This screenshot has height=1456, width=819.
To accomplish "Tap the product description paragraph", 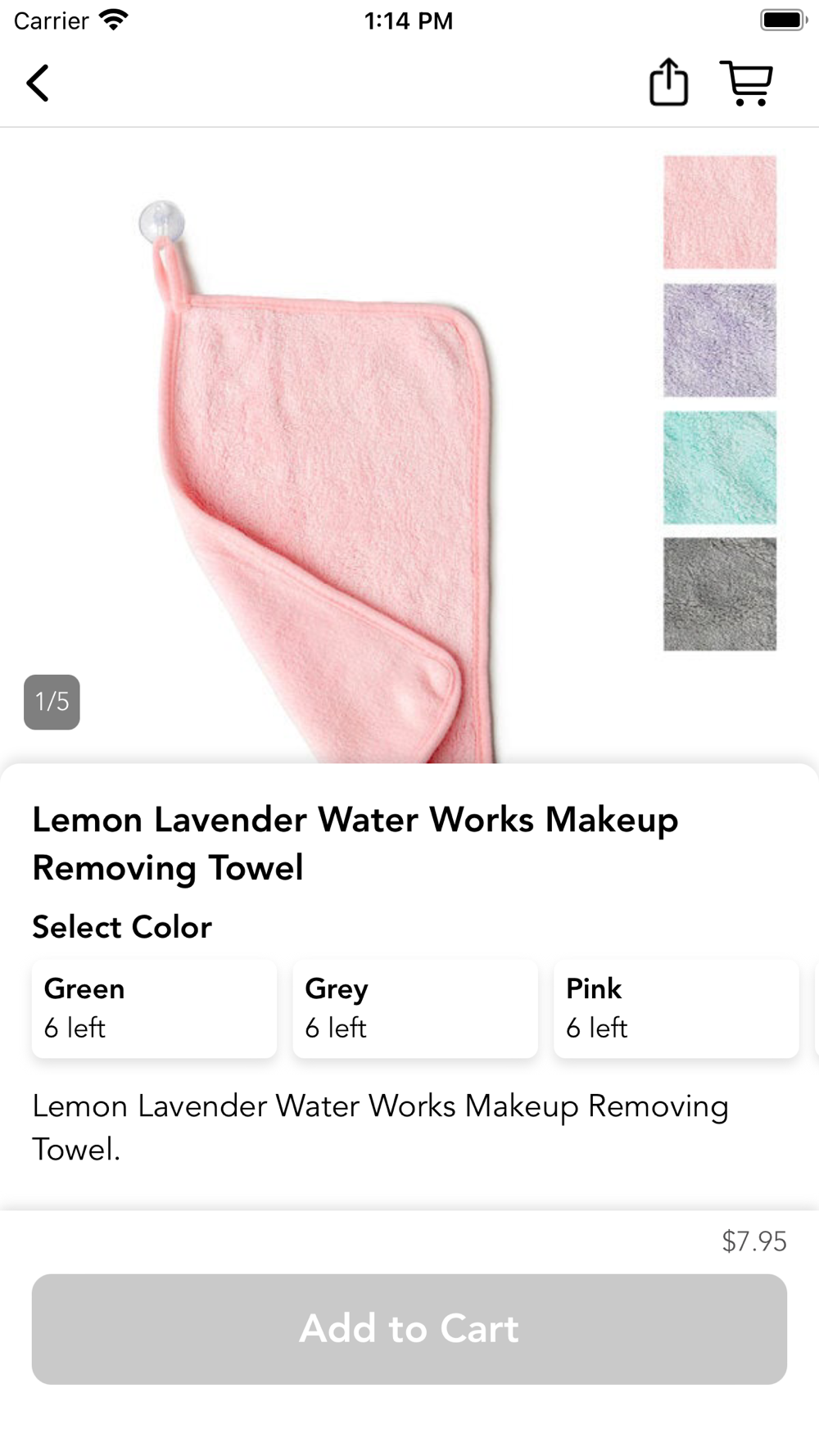I will point(380,1128).
